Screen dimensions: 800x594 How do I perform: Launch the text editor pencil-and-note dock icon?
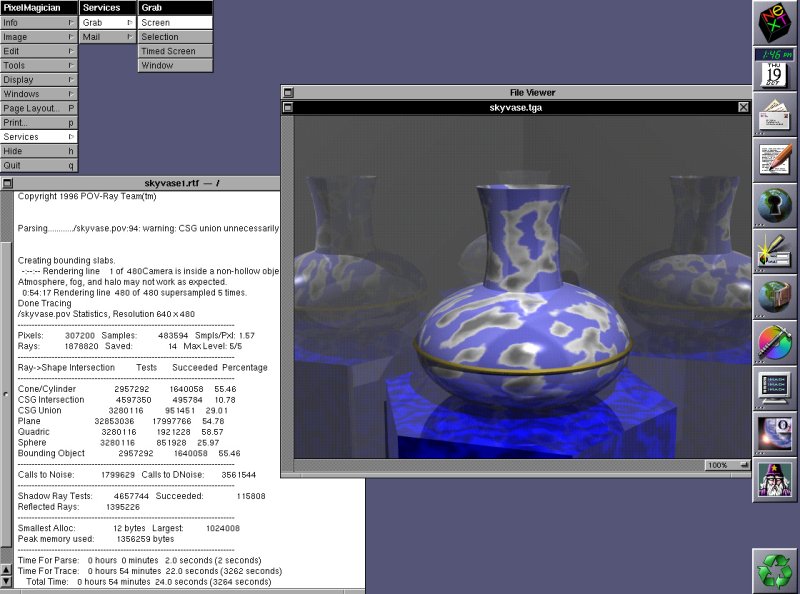(773, 158)
